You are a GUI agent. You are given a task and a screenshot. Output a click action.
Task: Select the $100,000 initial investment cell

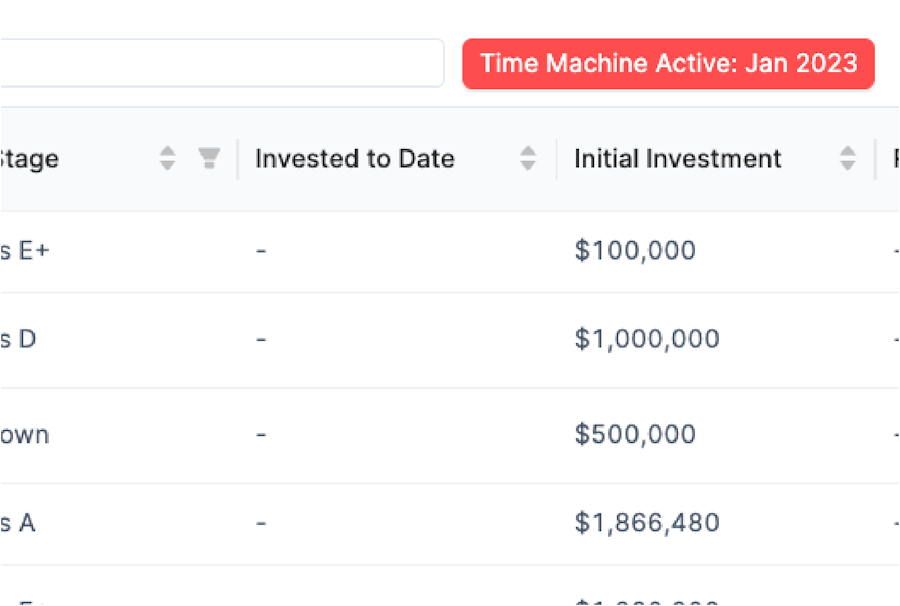[x=635, y=251]
